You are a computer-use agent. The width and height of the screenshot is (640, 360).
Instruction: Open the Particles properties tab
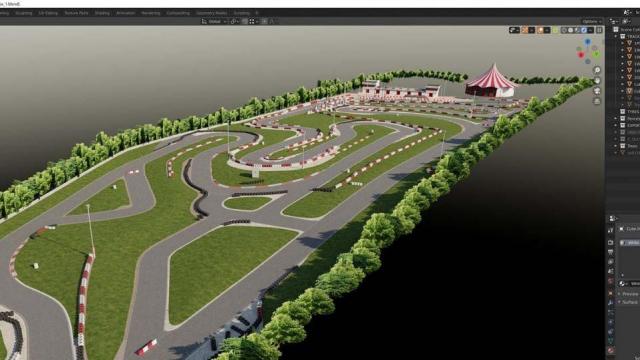pyautogui.click(x=611, y=312)
